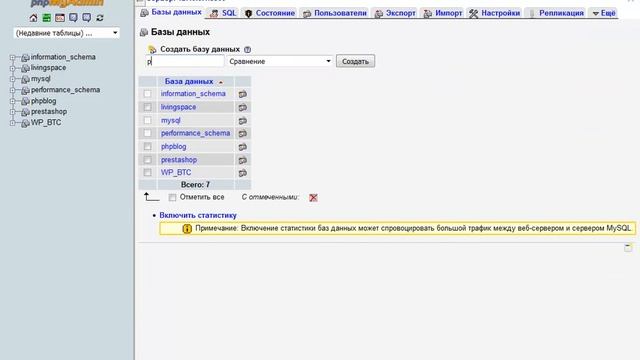Switch to the Импорт tab

[443, 13]
